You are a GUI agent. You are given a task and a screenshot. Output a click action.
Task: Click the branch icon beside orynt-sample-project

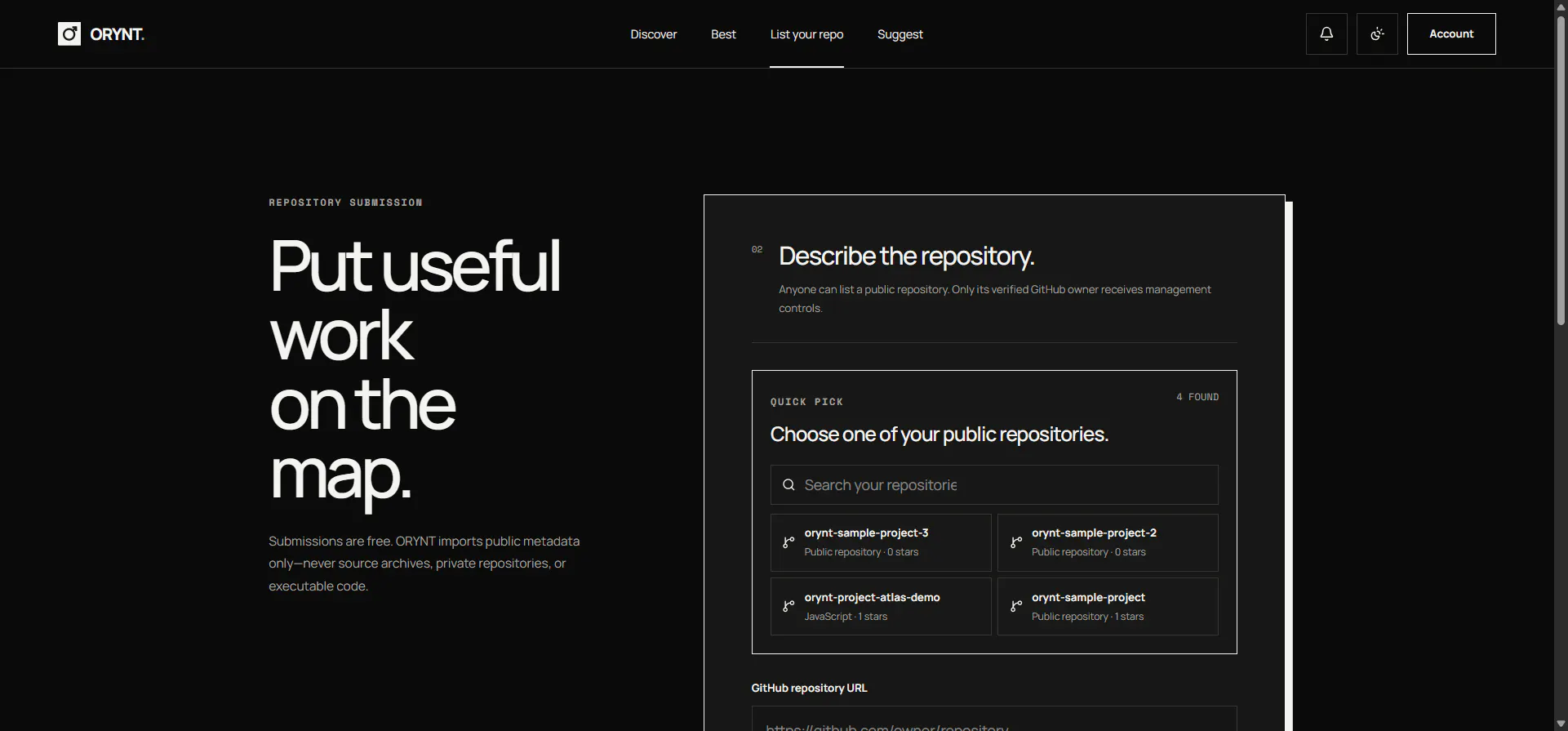pyautogui.click(x=1016, y=607)
